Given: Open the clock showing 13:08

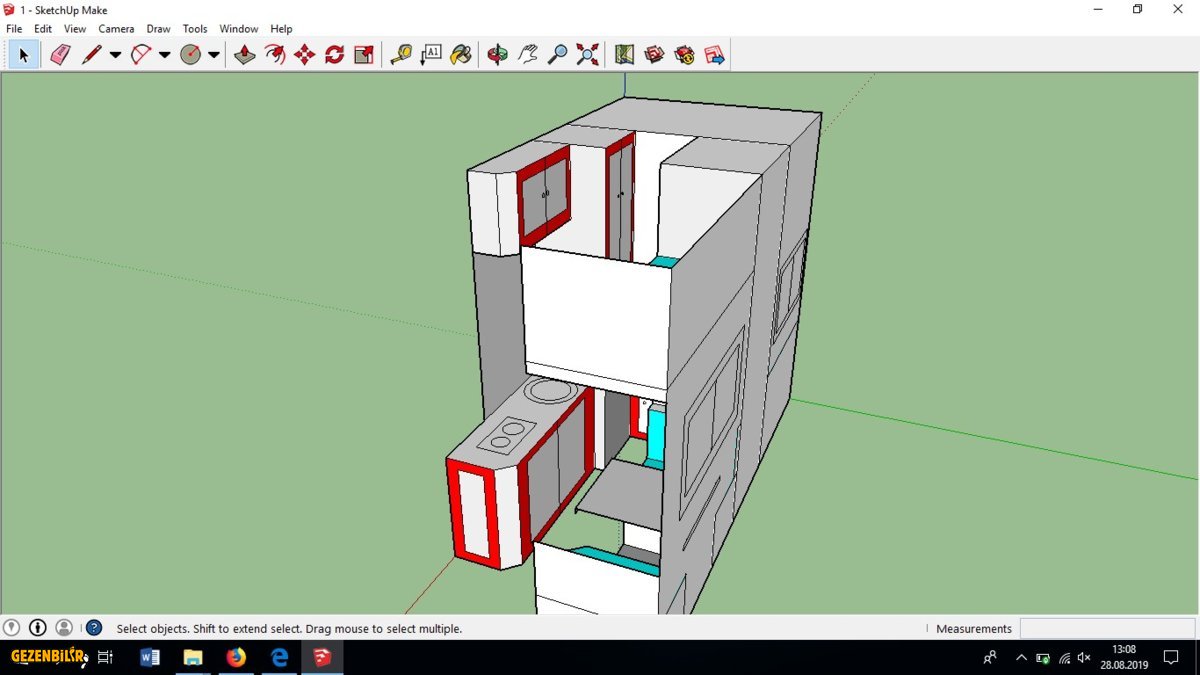Looking at the screenshot, I should pos(1124,657).
